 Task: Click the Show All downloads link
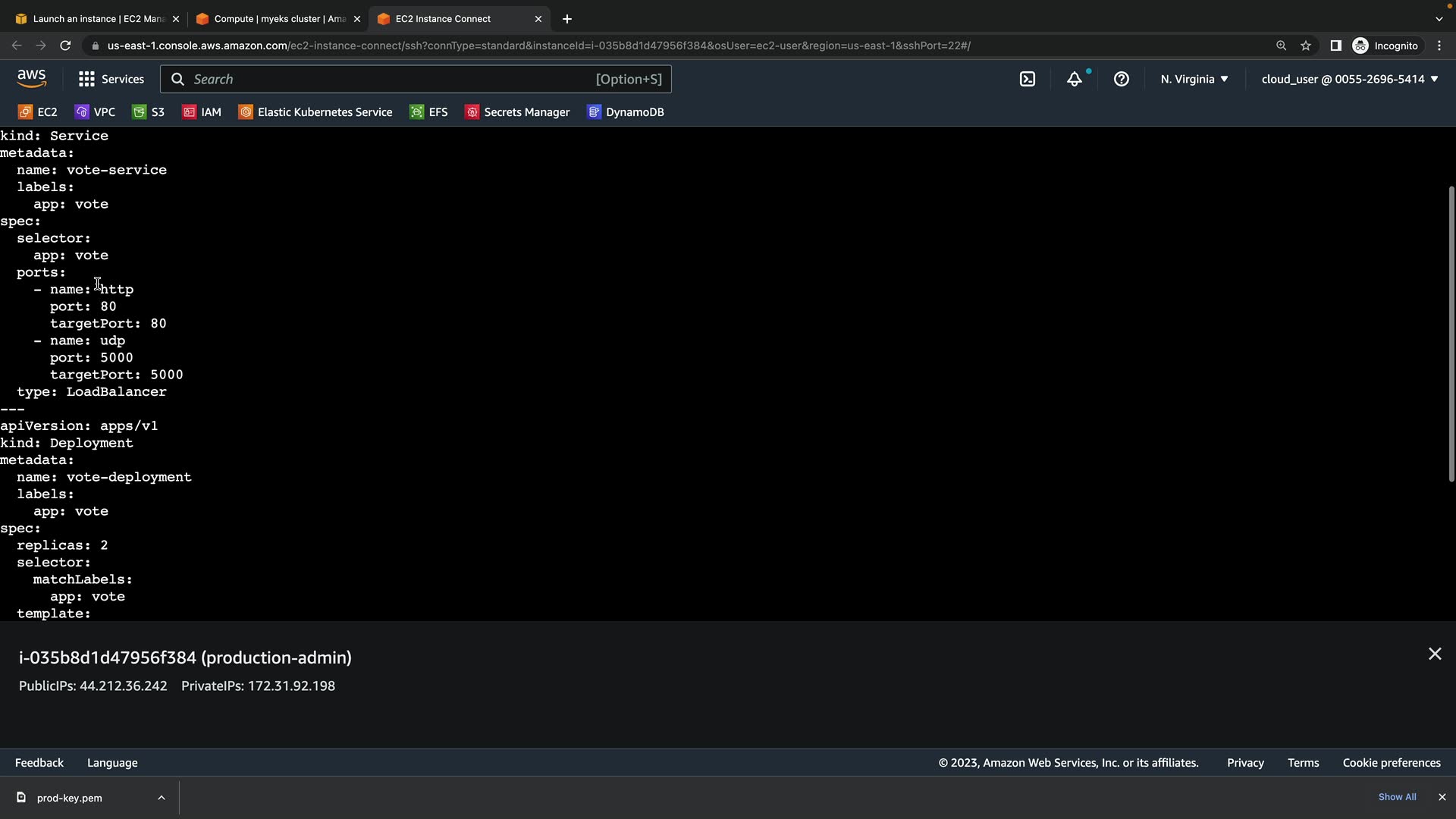(1397, 797)
